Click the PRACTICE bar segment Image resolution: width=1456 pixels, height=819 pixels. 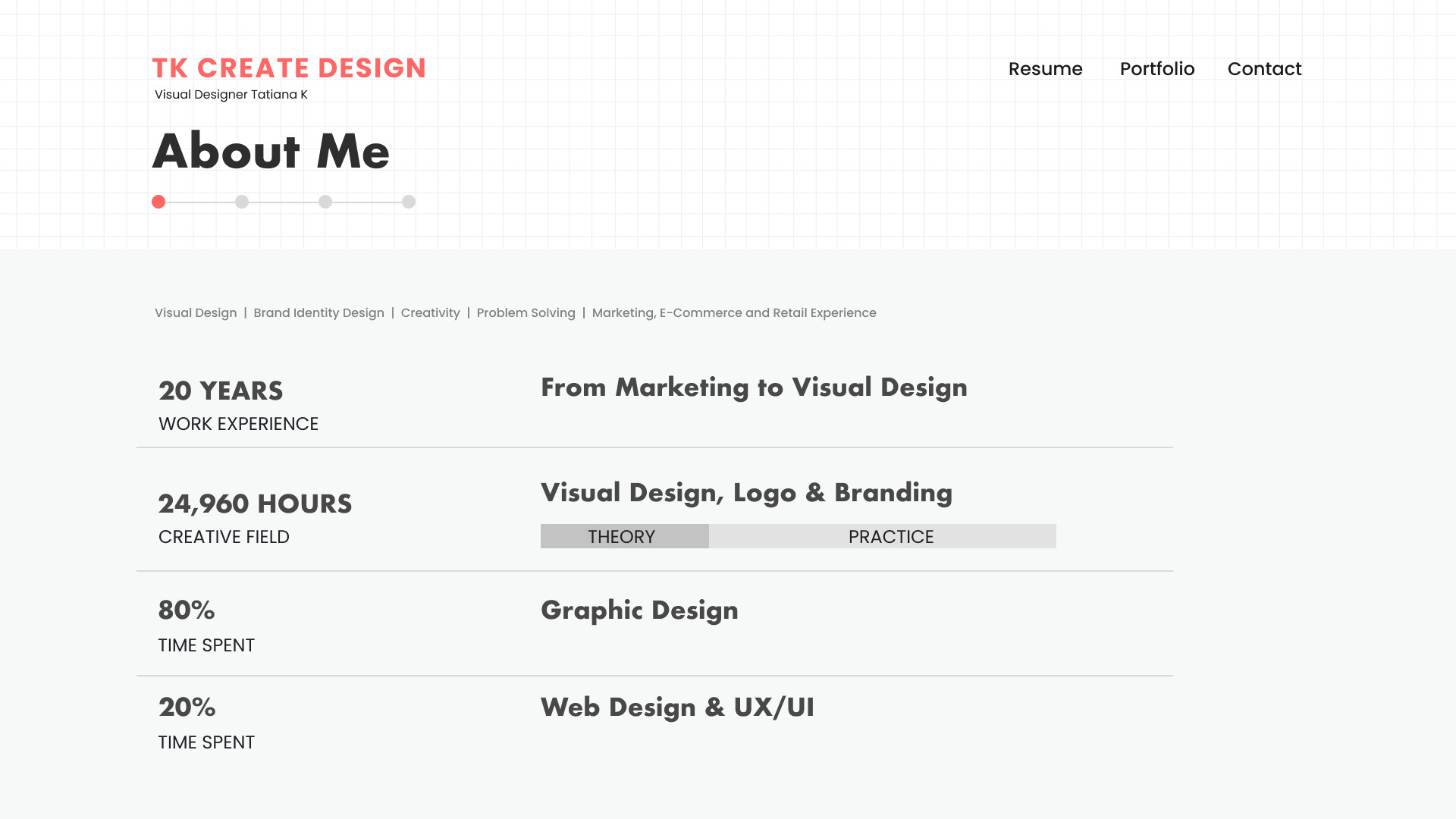883,536
